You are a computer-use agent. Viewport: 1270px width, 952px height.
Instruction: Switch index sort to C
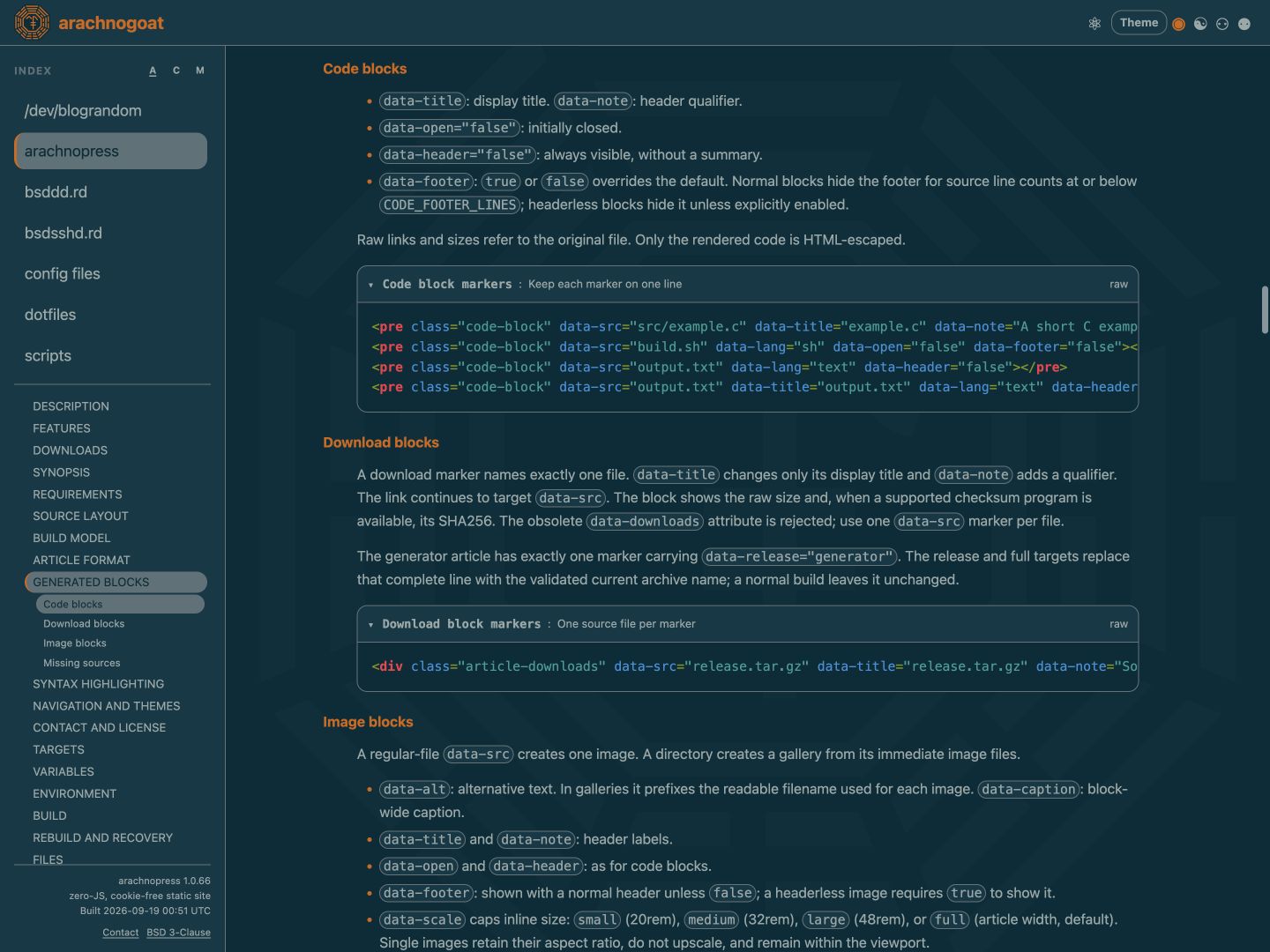(x=176, y=71)
